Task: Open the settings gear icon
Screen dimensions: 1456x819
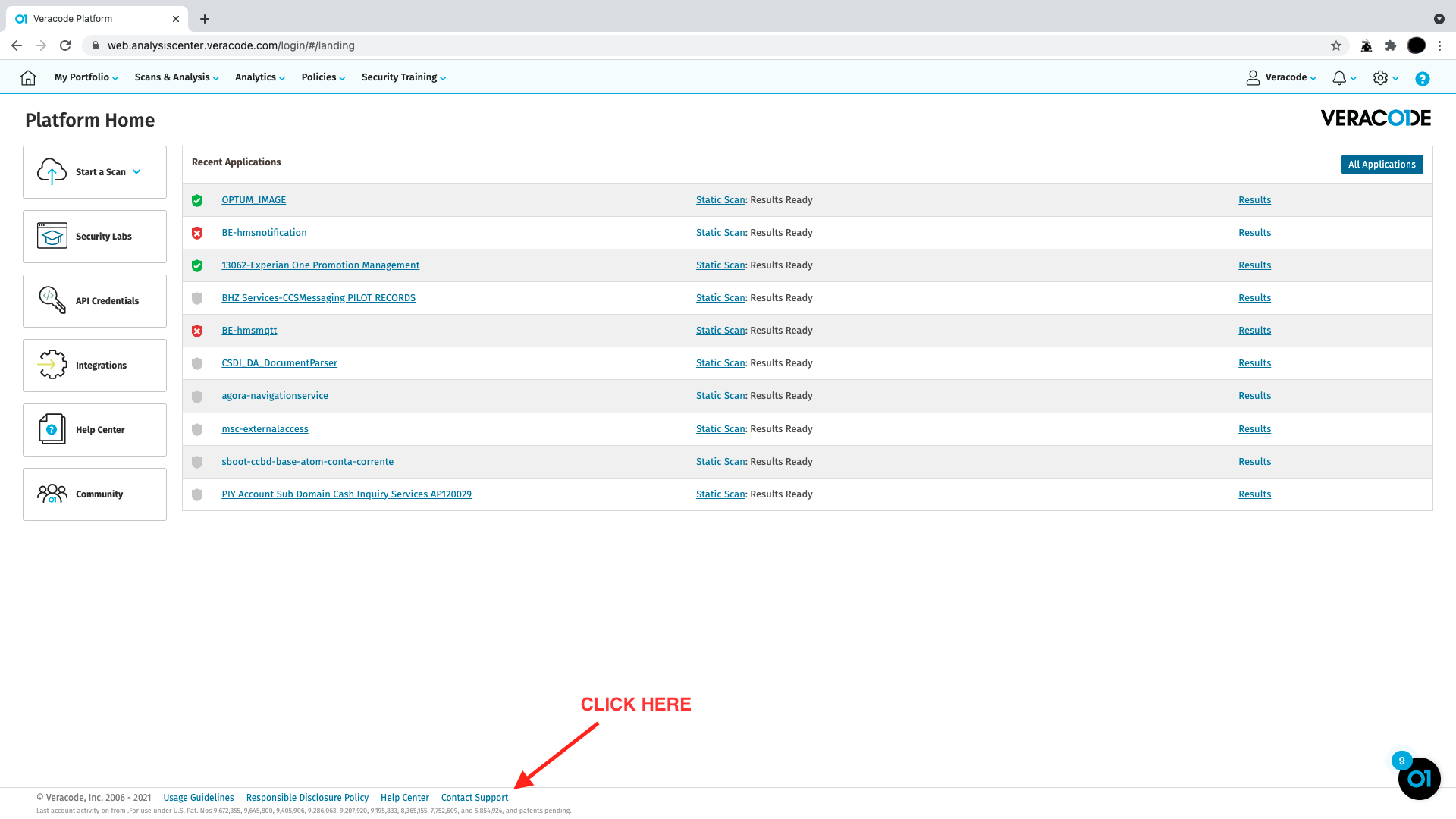Action: (1380, 77)
